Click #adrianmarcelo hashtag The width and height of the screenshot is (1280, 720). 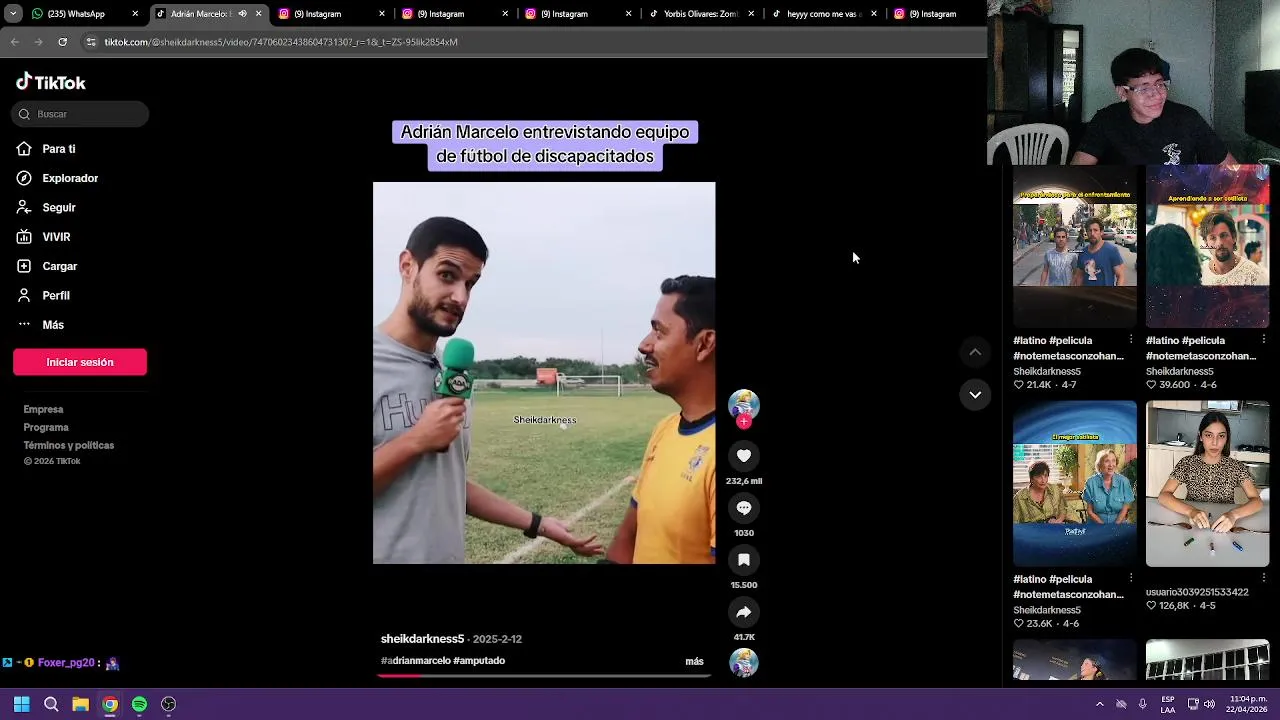point(415,661)
